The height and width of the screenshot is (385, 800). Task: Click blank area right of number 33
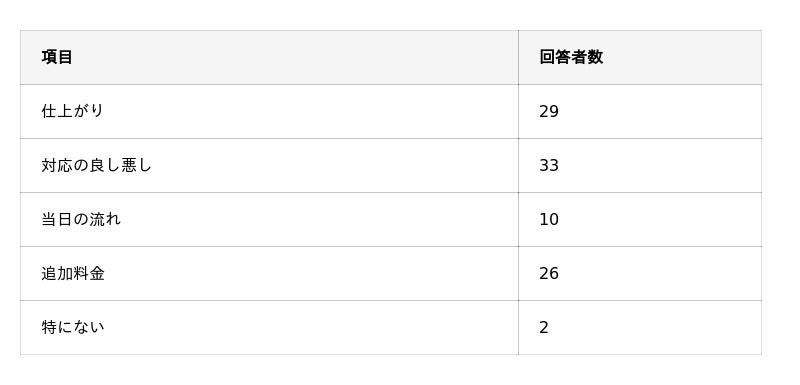(x=661, y=165)
